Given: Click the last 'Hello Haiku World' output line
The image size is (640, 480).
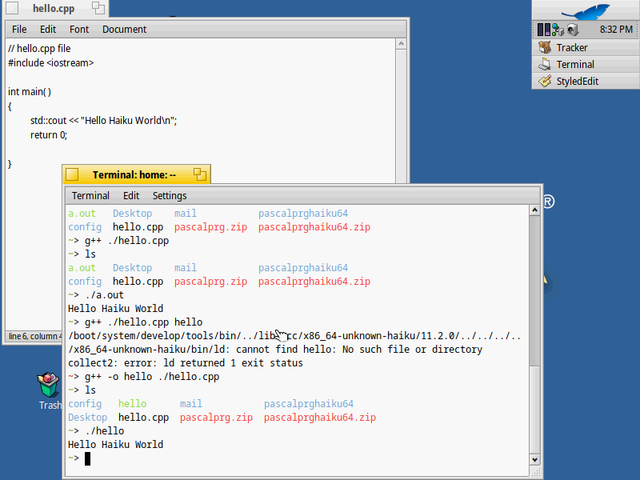Looking at the screenshot, I should 116,444.
